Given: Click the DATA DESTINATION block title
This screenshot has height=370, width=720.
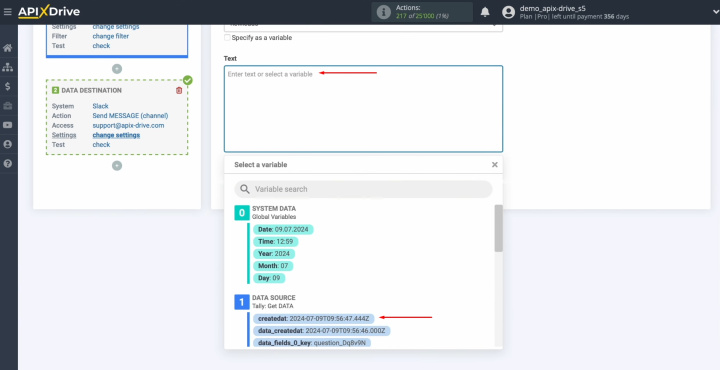Looking at the screenshot, I should 91,90.
